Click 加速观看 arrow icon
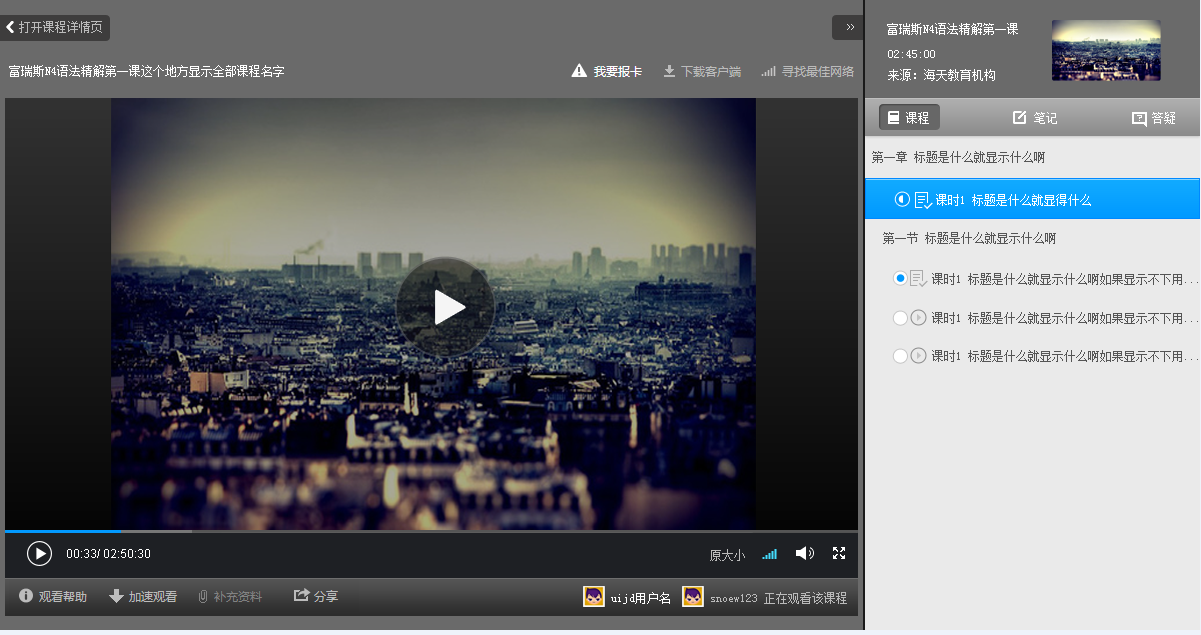1201x635 pixels. (x=116, y=596)
